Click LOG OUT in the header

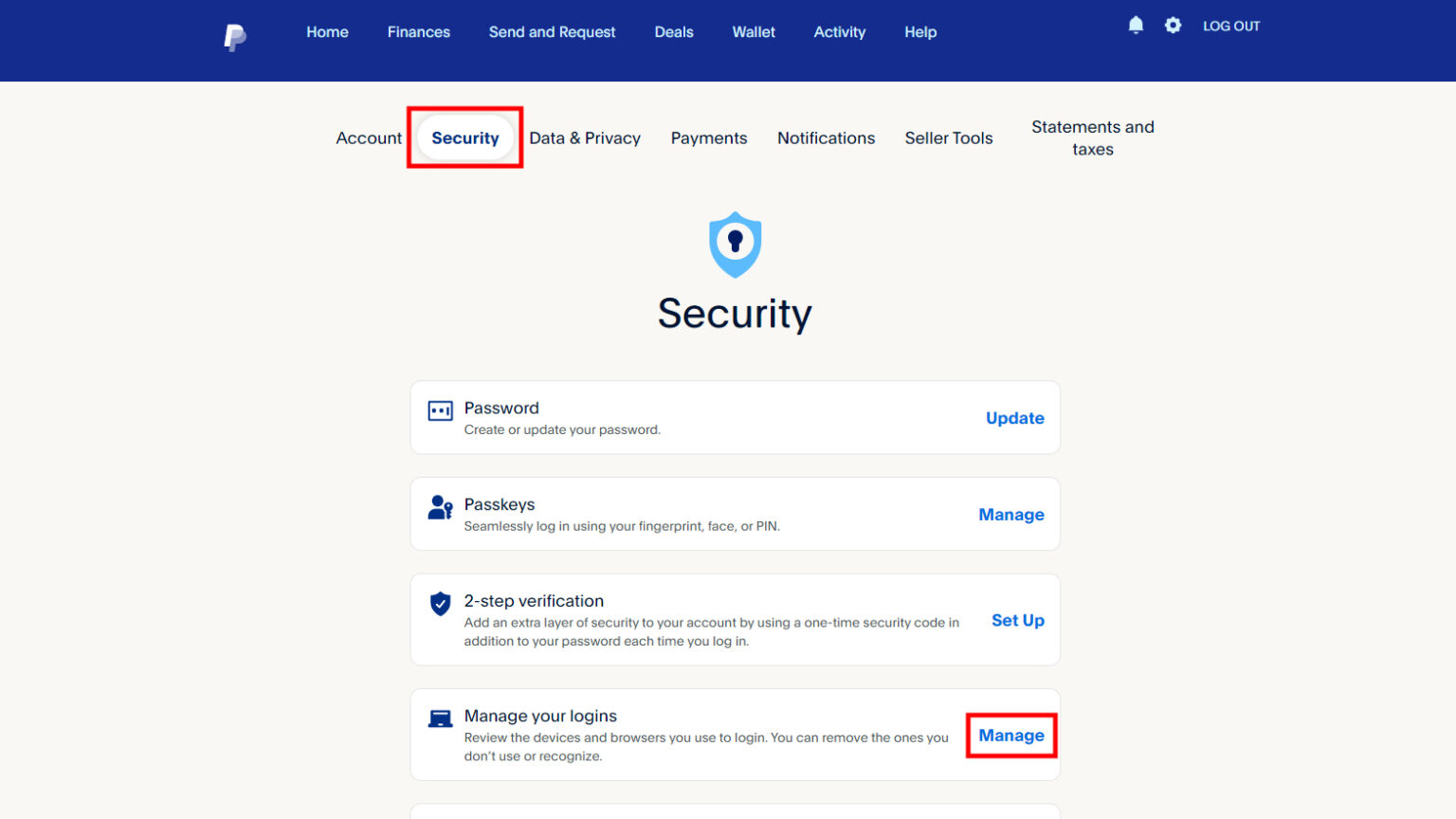point(1231,26)
